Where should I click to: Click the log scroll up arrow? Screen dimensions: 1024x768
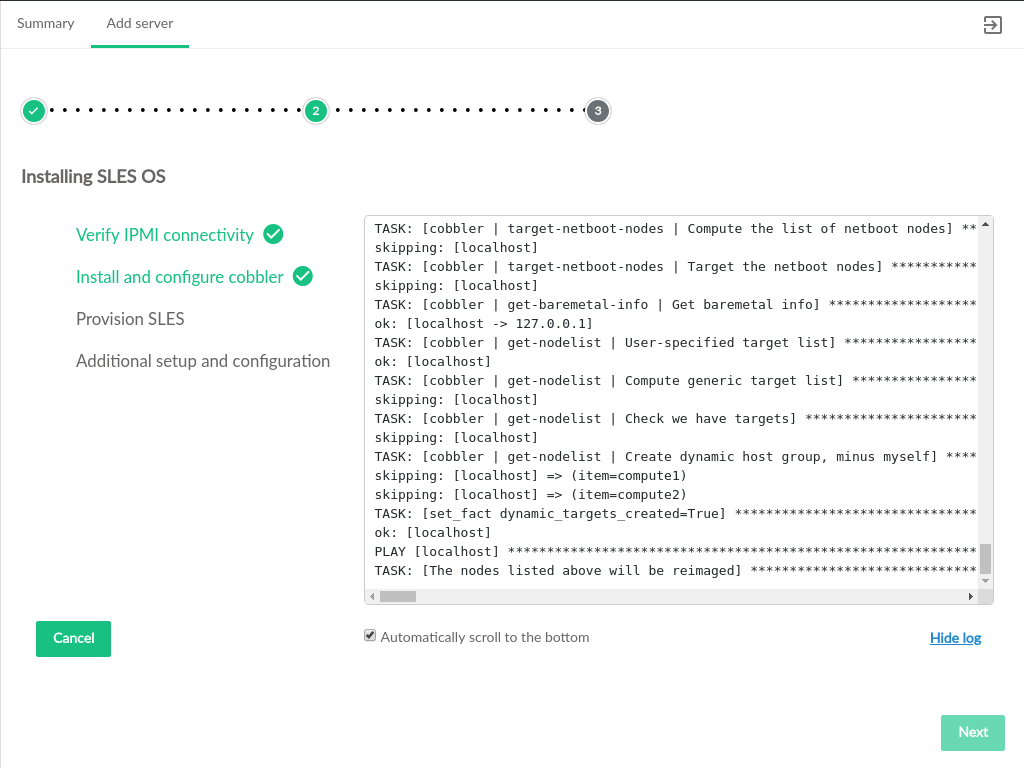point(985,225)
